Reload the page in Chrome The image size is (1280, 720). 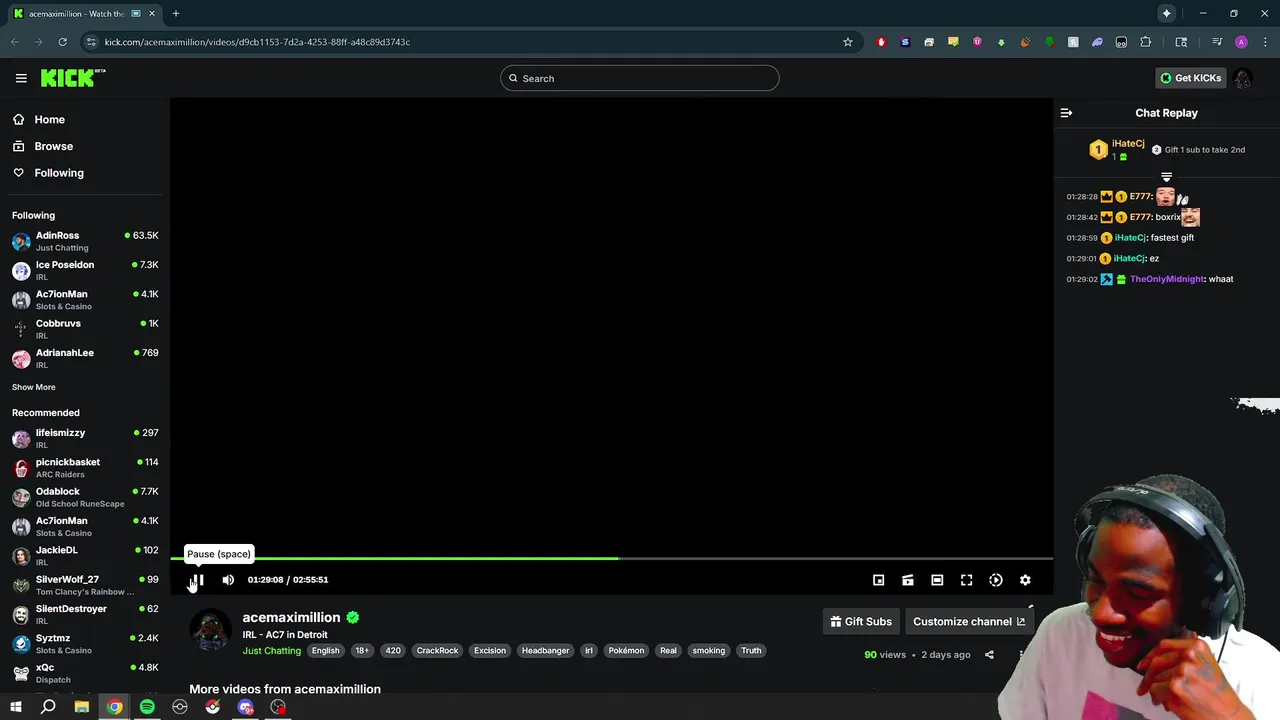click(x=62, y=42)
